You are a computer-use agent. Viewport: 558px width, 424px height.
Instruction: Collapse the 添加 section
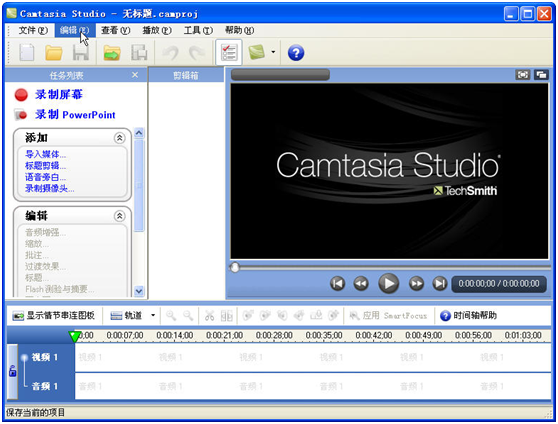(x=120, y=138)
